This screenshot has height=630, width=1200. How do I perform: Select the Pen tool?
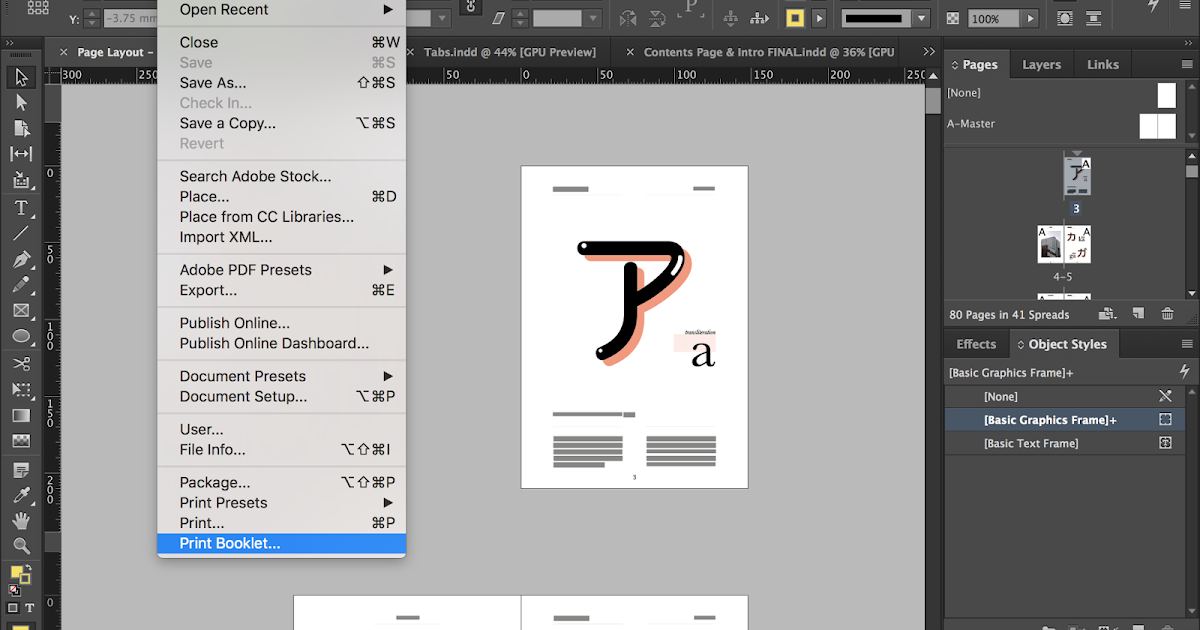pos(21,259)
